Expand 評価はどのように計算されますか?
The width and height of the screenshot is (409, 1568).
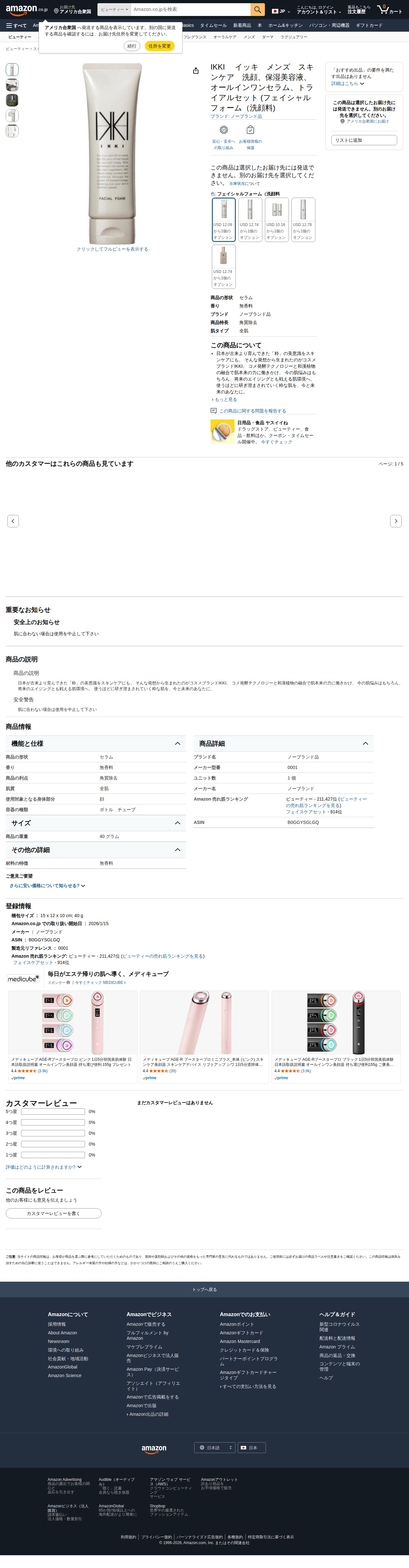(x=43, y=1167)
